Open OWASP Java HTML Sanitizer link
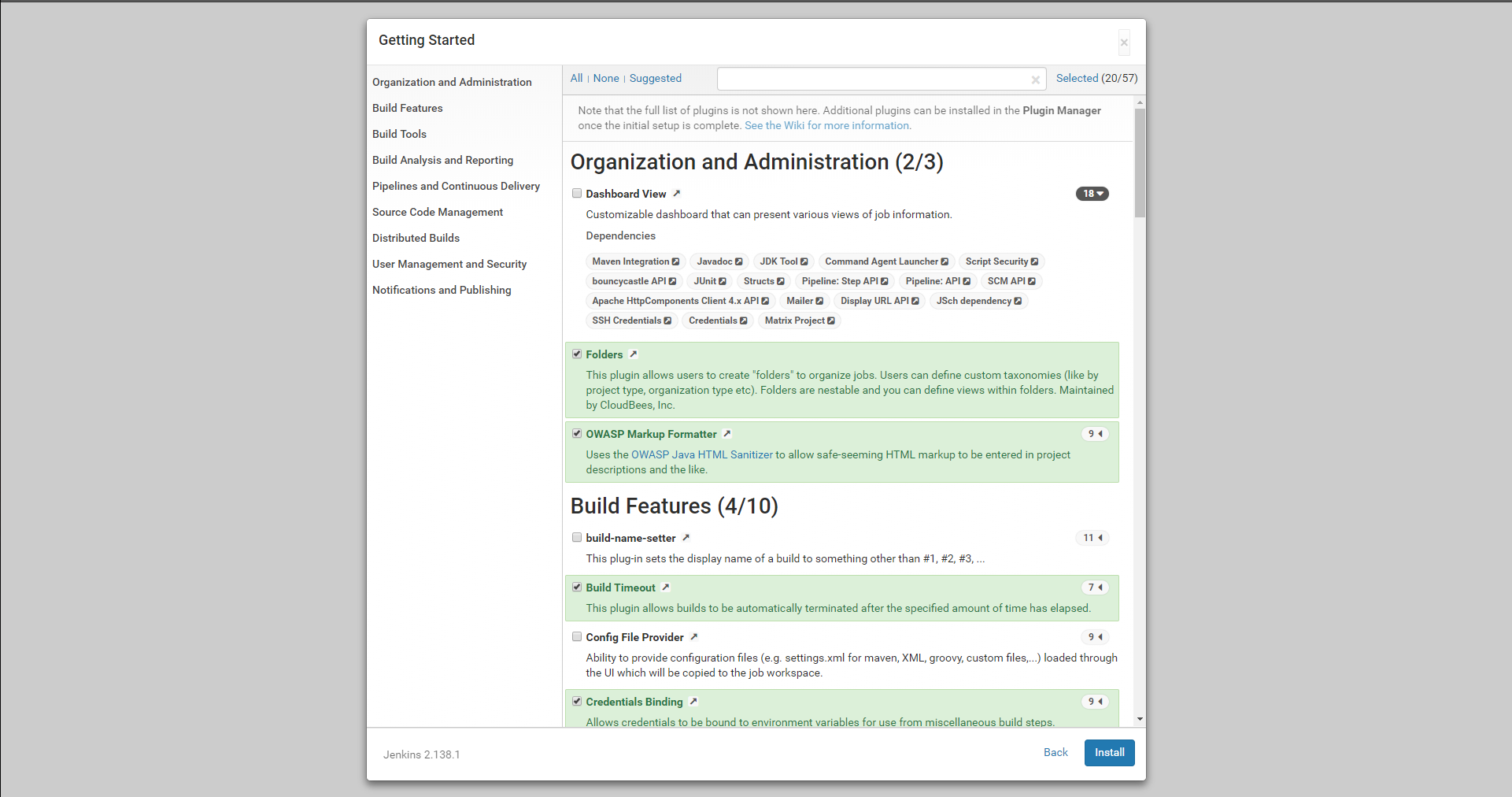The height and width of the screenshot is (797, 1512). pyautogui.click(x=702, y=454)
